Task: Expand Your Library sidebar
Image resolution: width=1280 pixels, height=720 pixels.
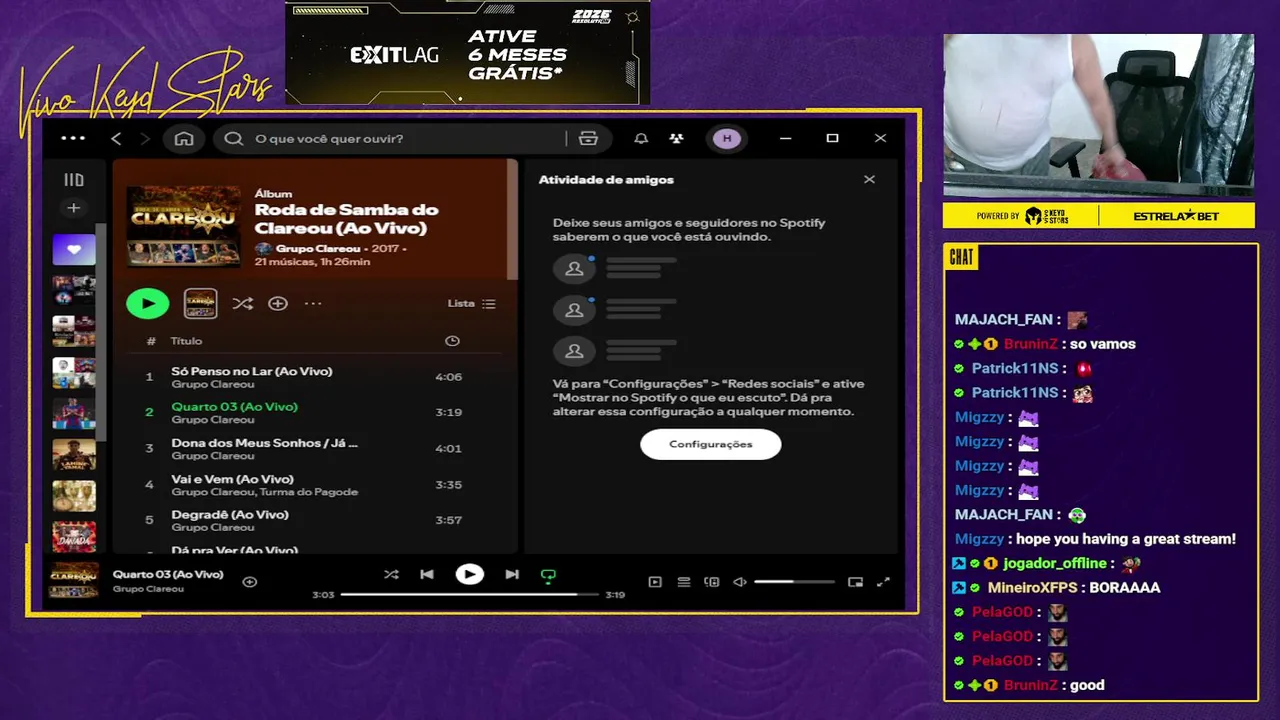Action: pyautogui.click(x=74, y=180)
